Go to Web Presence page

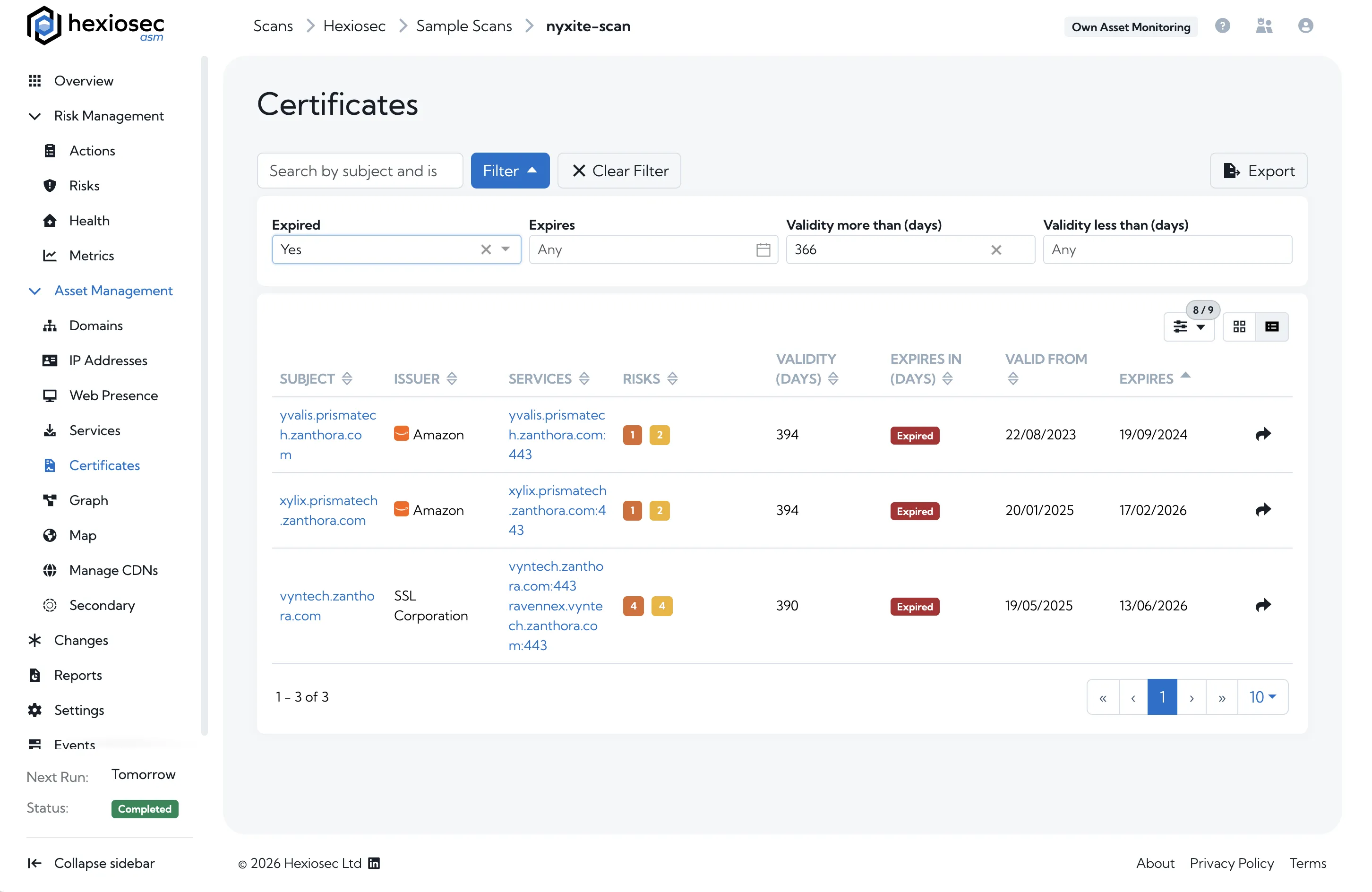tap(113, 395)
